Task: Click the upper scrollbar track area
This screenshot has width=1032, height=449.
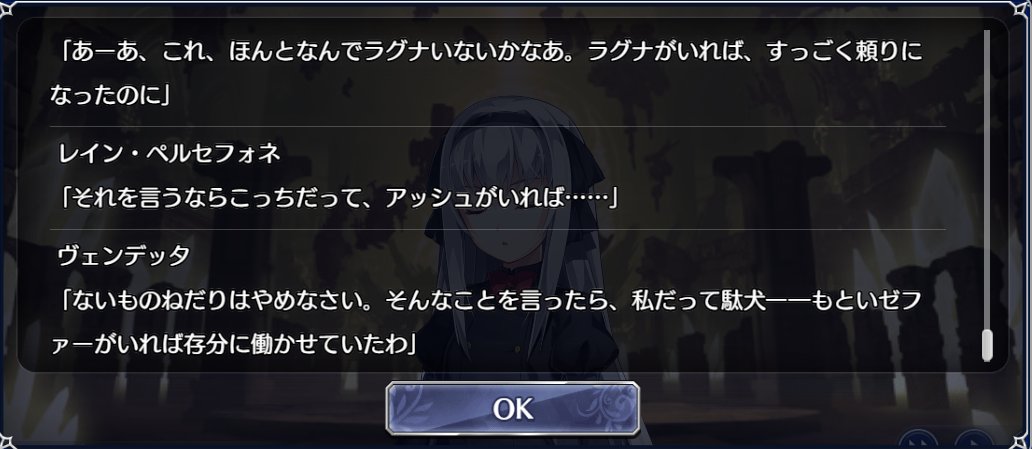Action: tap(987, 178)
